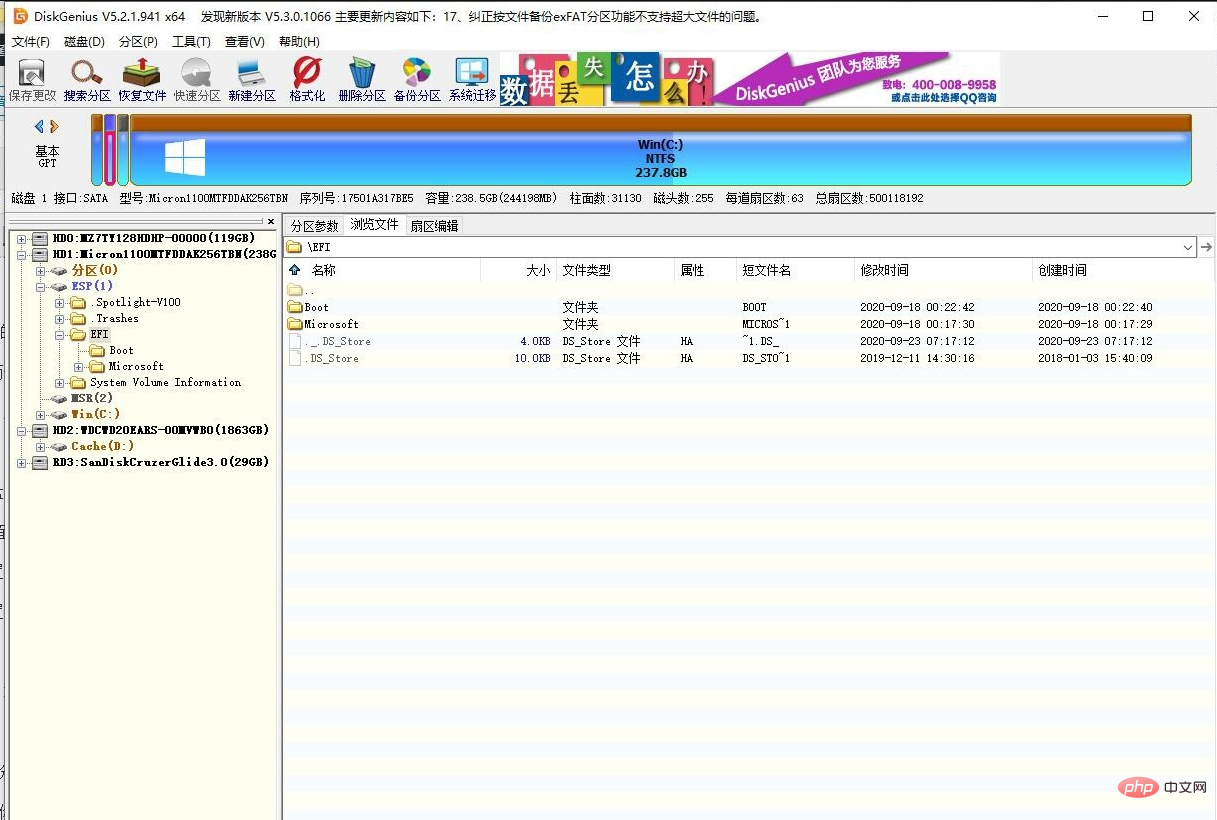The height and width of the screenshot is (820, 1217).
Task: Collapse the ESP(1) partition node
Action: tap(41, 286)
